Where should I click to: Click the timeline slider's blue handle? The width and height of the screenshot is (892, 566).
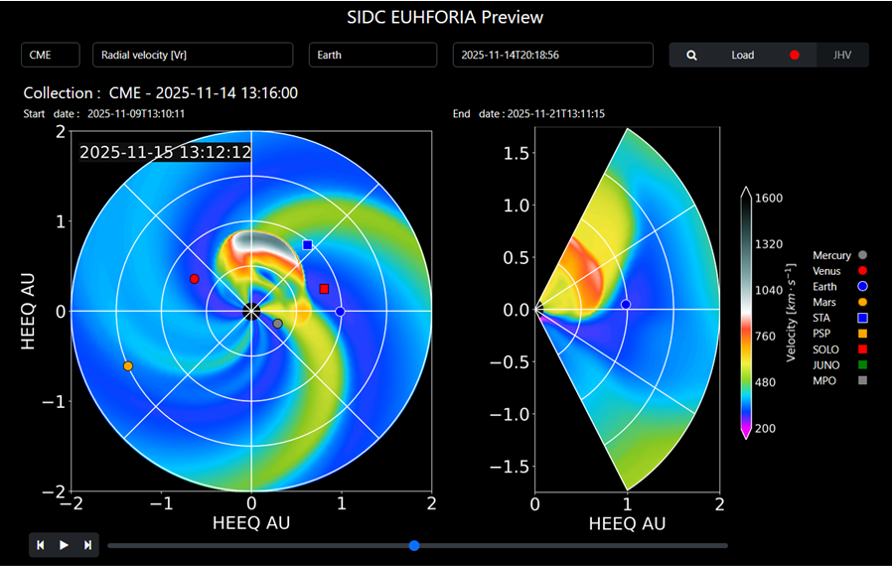[x=414, y=545]
